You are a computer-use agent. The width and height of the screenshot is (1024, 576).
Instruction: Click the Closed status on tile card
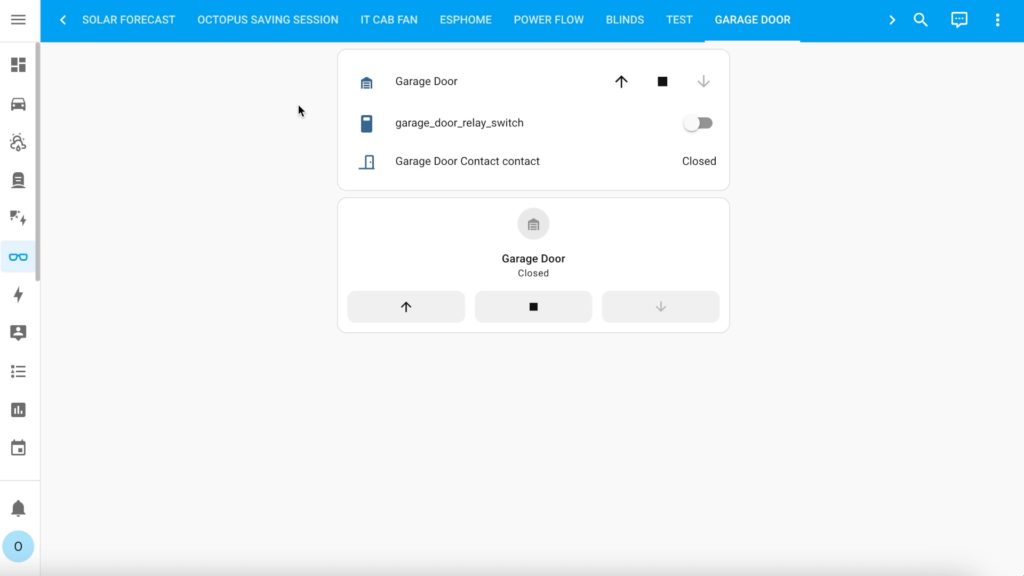pyautogui.click(x=534, y=274)
